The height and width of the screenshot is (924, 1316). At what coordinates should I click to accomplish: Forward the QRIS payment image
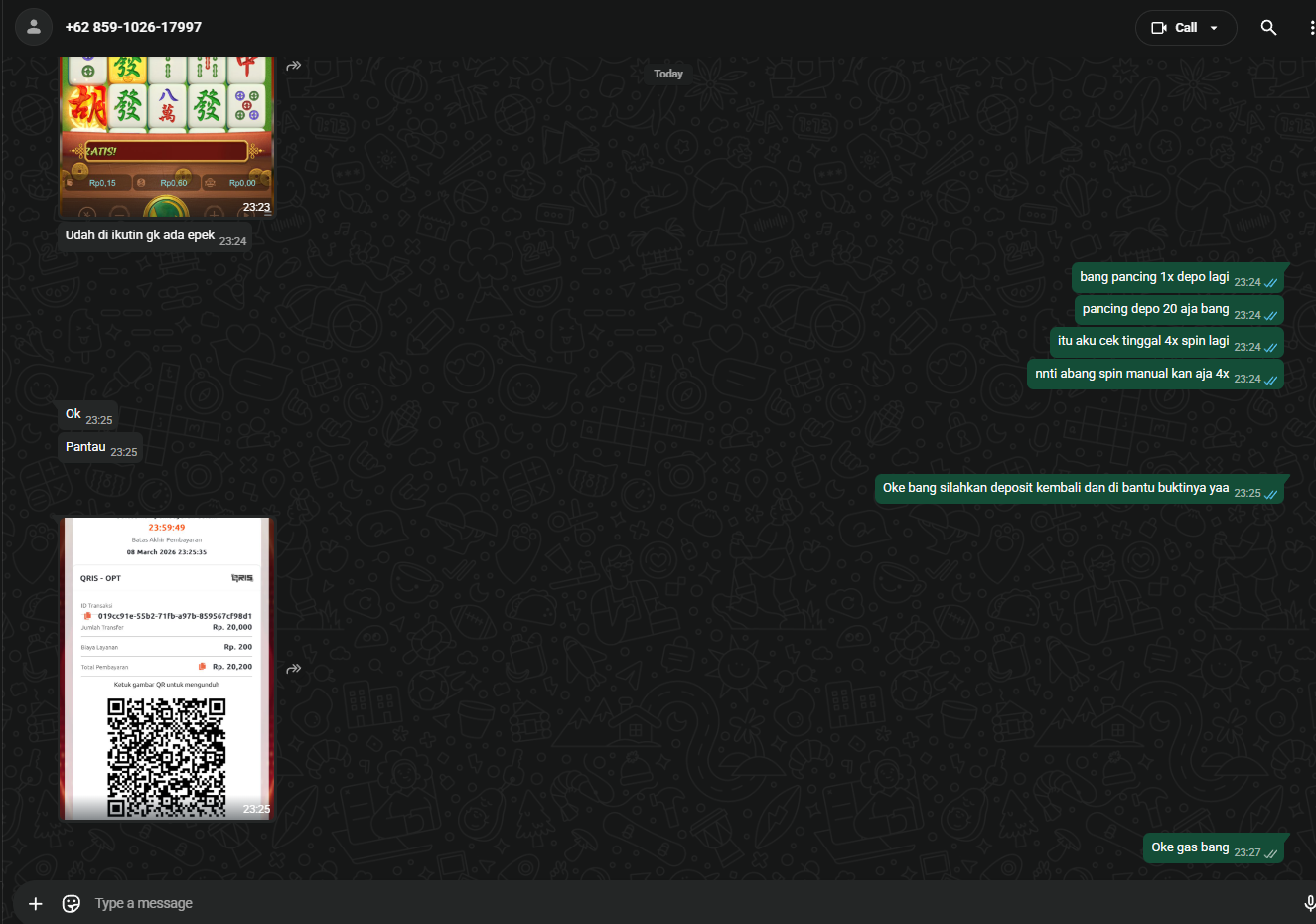point(294,669)
